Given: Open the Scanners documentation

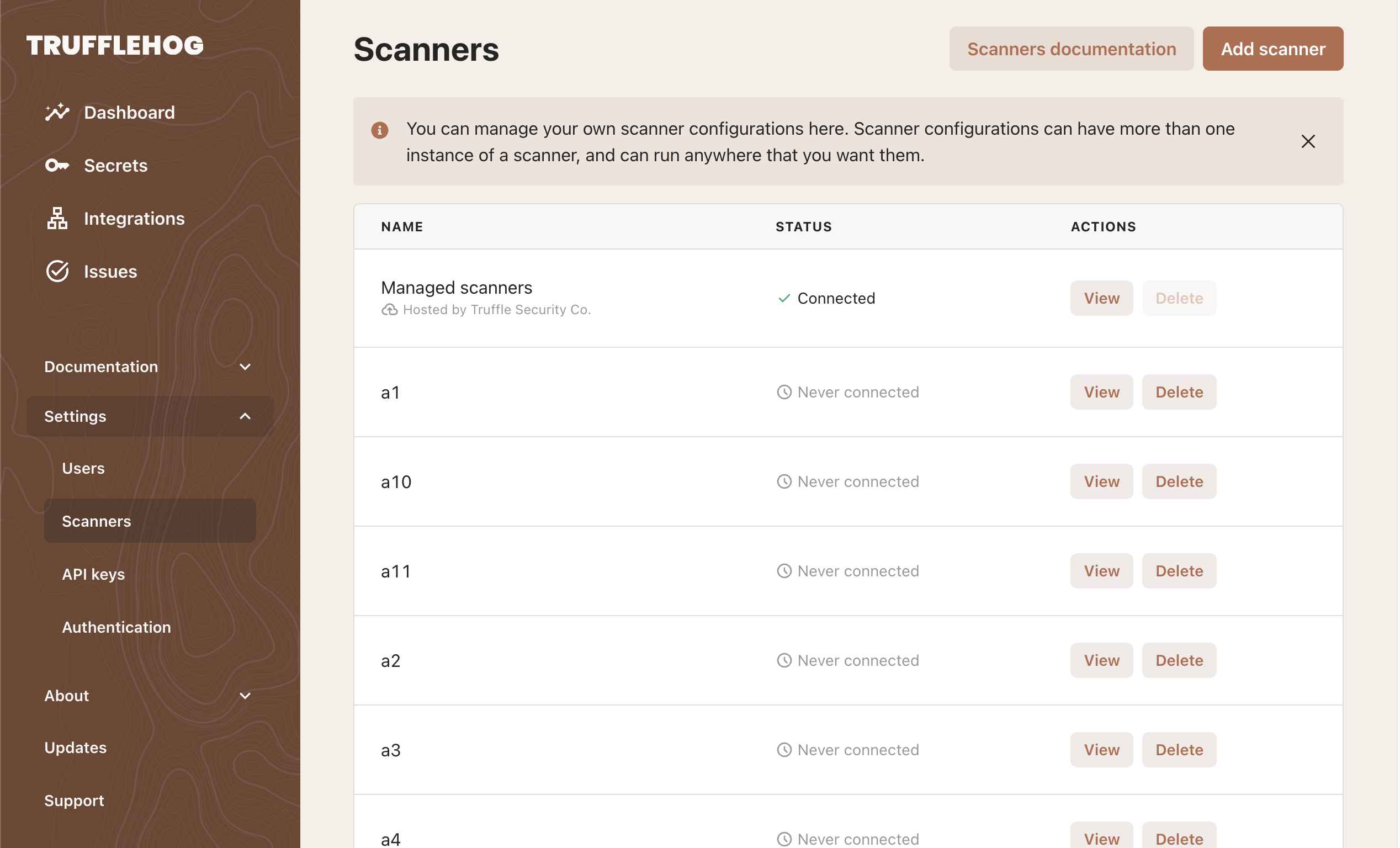Looking at the screenshot, I should click(x=1071, y=49).
